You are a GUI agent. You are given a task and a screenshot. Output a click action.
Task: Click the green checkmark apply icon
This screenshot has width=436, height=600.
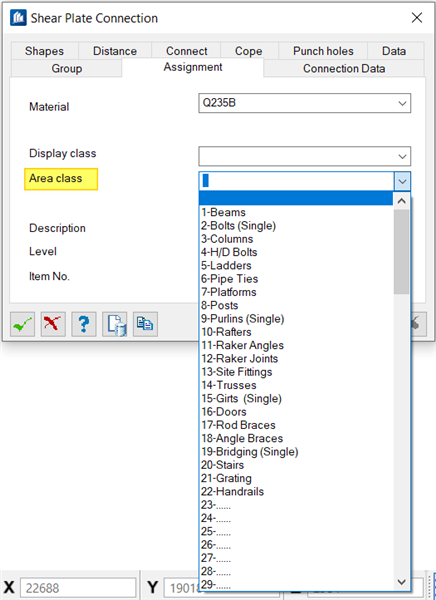pyautogui.click(x=23, y=324)
